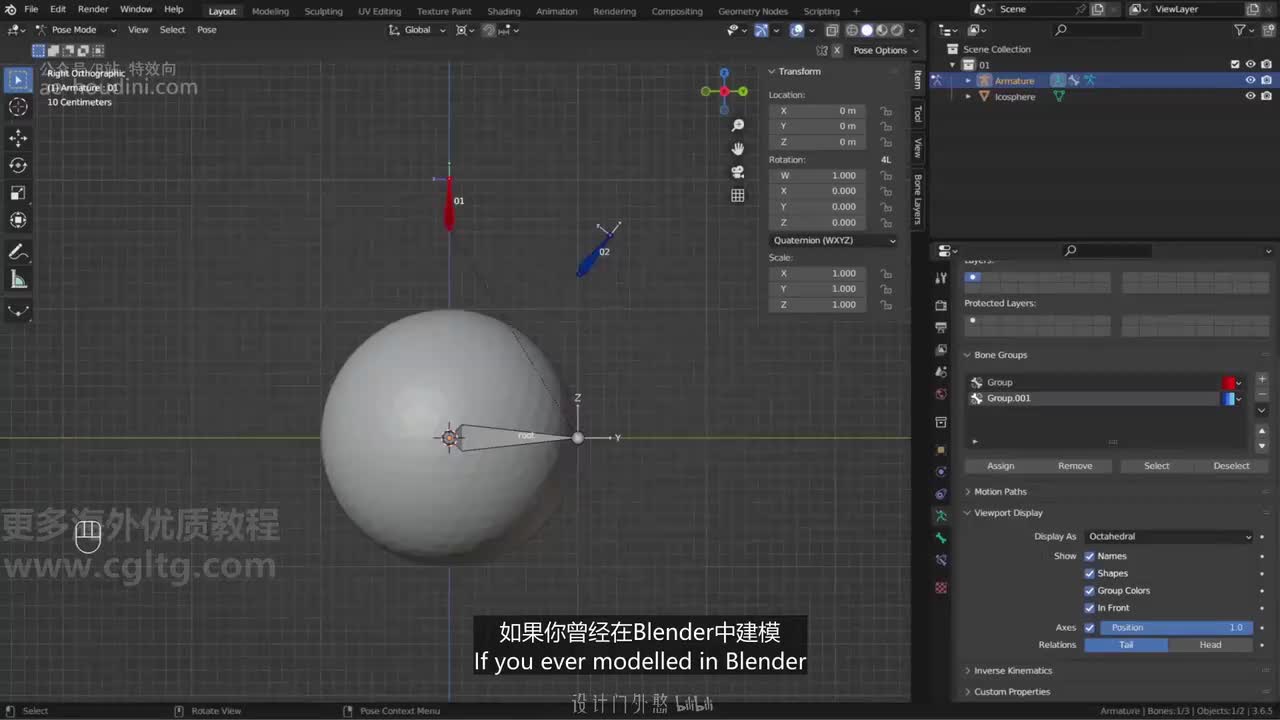Click blue color swatch of Group.001

point(1229,399)
